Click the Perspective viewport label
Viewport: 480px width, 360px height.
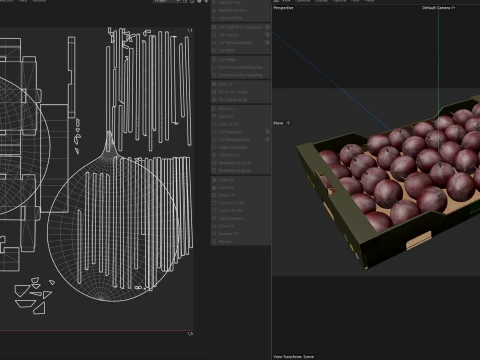[283, 8]
